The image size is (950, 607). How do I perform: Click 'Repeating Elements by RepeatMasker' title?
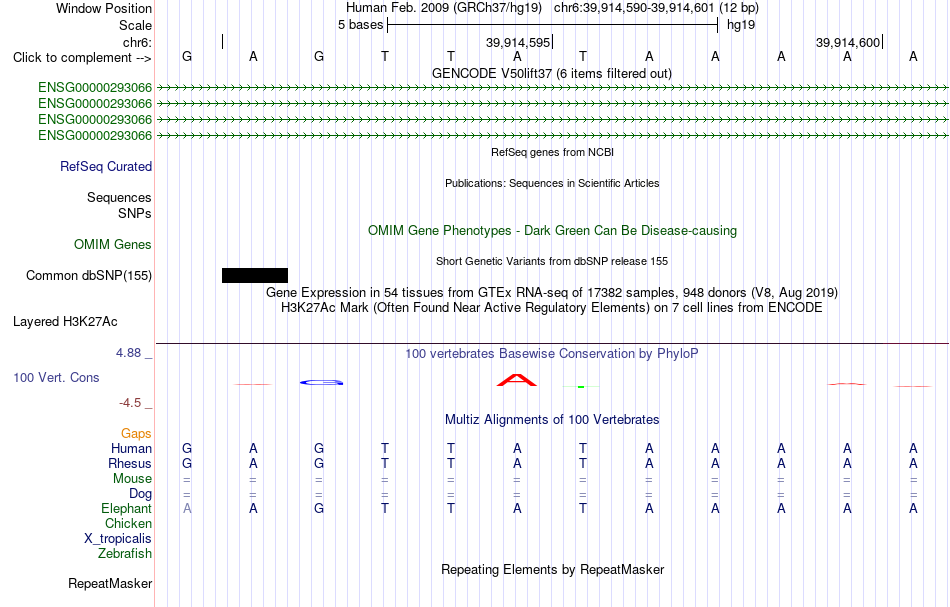pos(553,569)
